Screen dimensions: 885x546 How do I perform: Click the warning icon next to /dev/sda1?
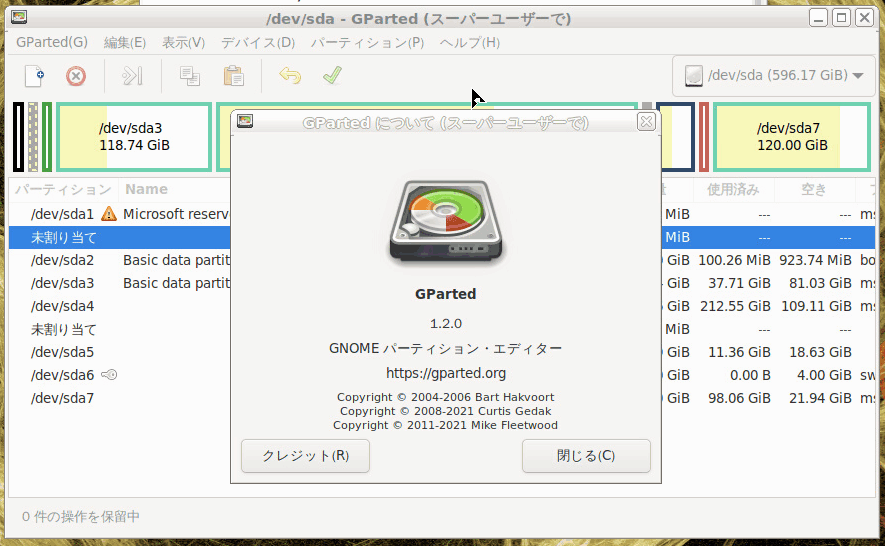[x=108, y=214]
